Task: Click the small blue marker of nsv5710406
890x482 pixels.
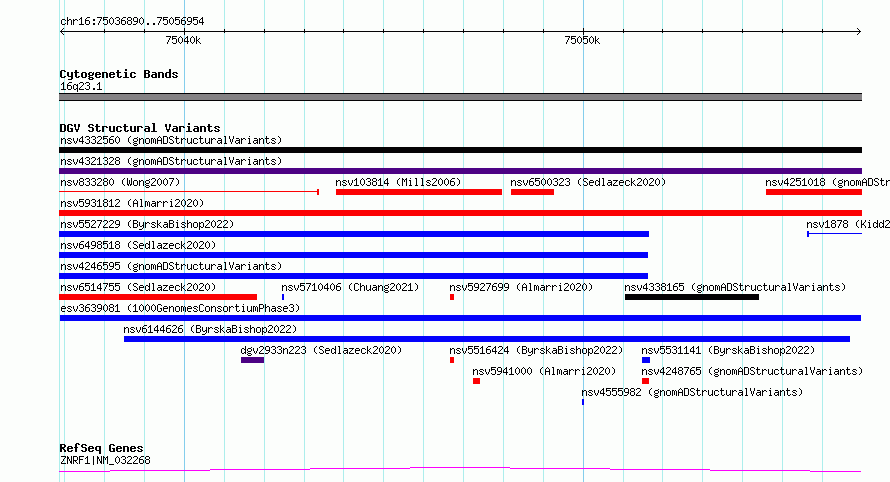Action: coord(283,297)
